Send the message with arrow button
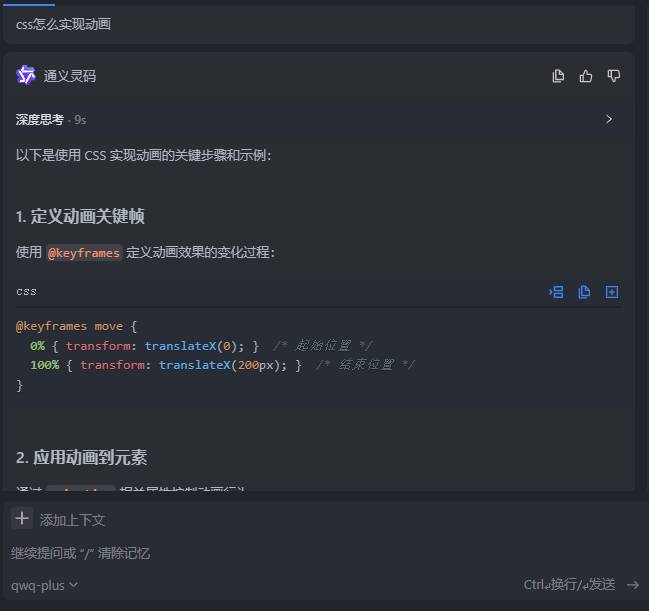 (632, 585)
